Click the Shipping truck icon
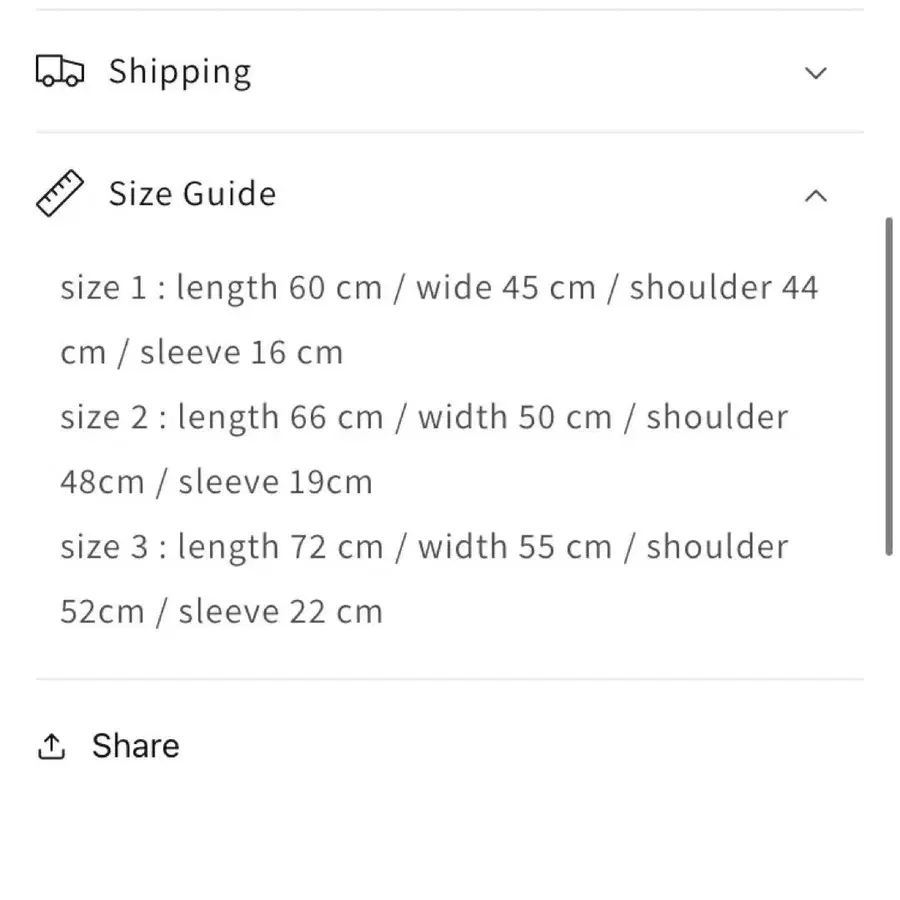Viewport: 900px width, 900px height. [60, 71]
